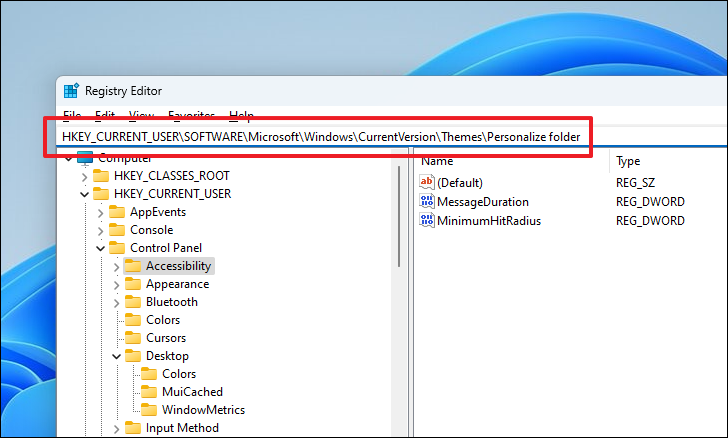
Task: Click the Desktop folder icon
Action: pyautogui.click(x=133, y=356)
